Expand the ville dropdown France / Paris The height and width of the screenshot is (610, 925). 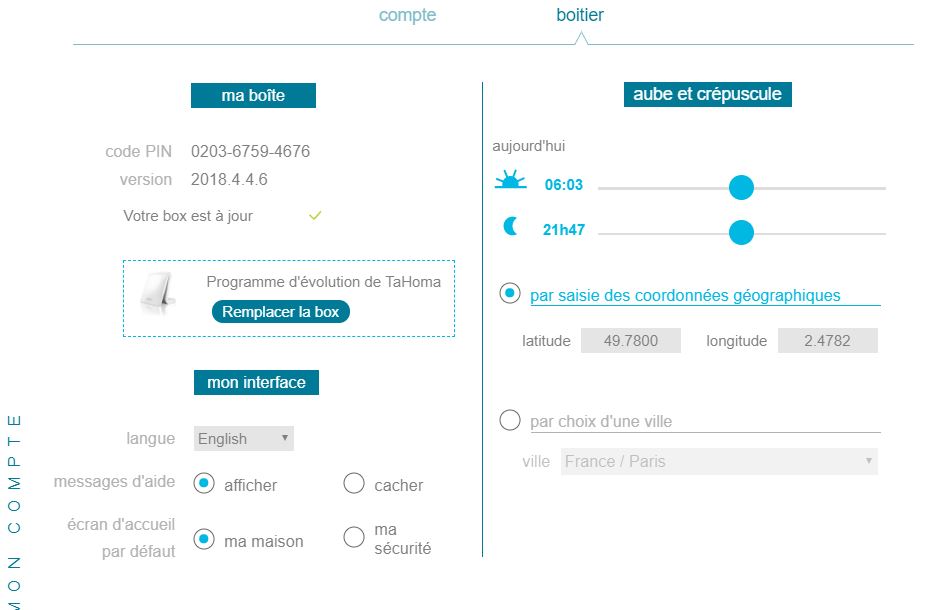point(719,462)
